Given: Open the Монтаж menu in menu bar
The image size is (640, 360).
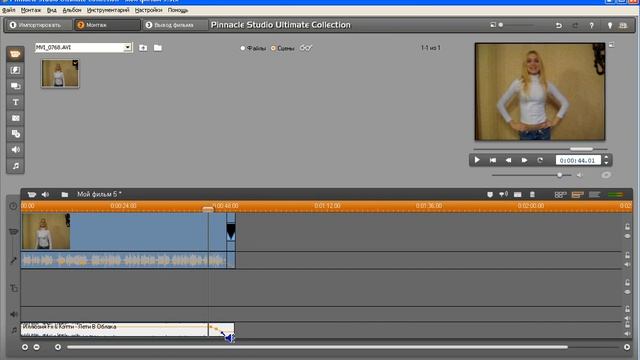Looking at the screenshot, I should pyautogui.click(x=31, y=10).
